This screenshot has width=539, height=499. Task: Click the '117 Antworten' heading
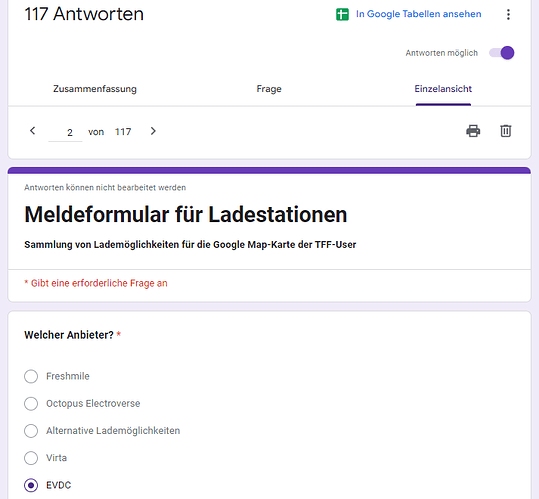[x=84, y=14]
